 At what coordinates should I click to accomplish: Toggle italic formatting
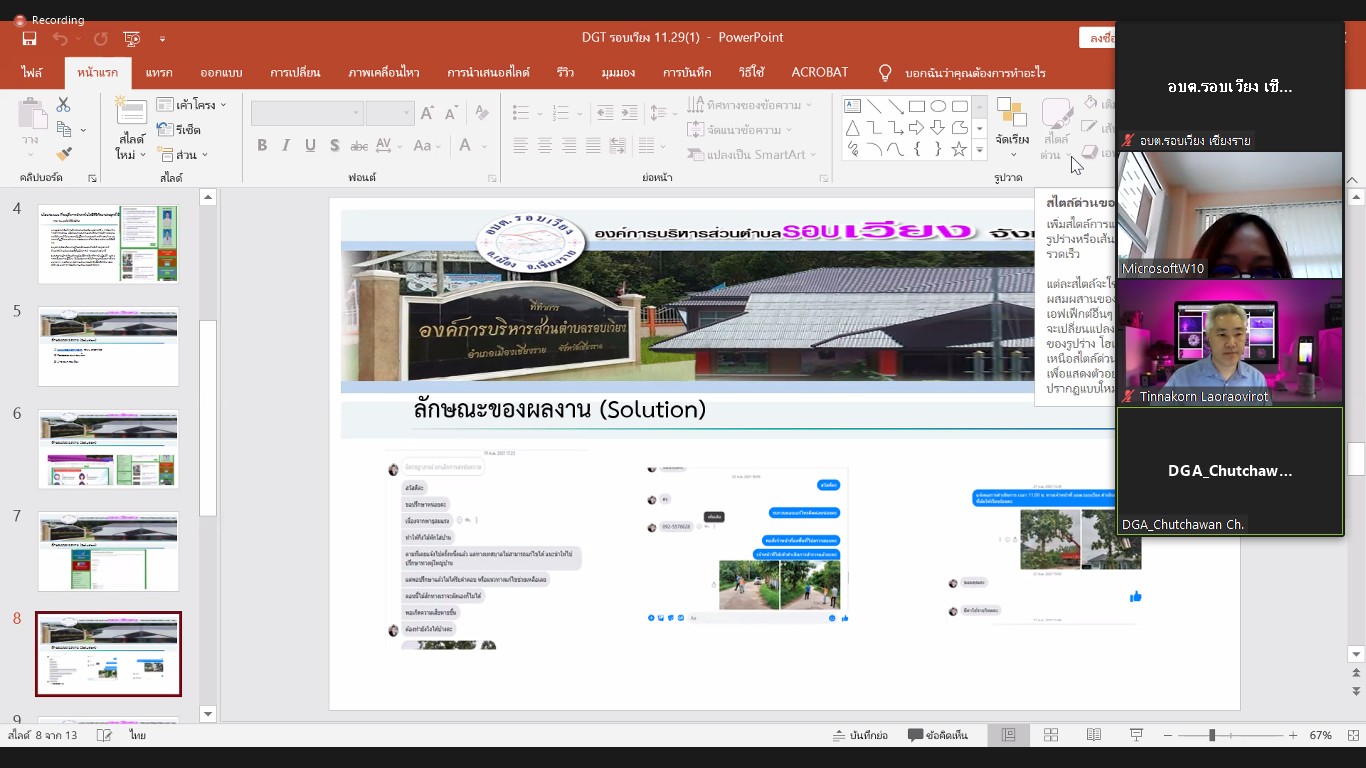pos(286,145)
